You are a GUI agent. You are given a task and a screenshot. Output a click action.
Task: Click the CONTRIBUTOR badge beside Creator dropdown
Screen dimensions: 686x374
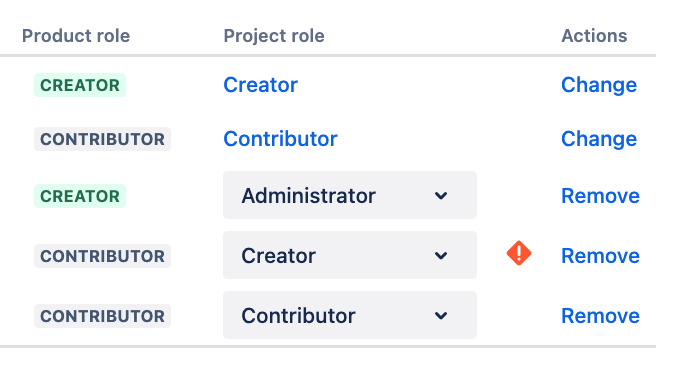click(102, 256)
